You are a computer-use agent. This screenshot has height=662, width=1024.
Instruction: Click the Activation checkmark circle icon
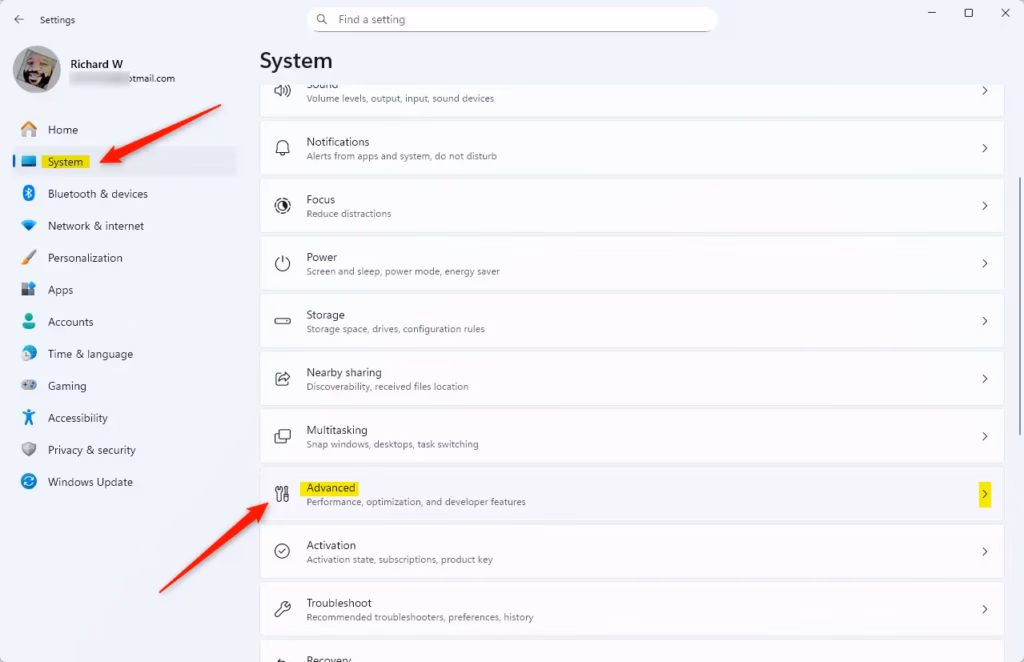pyautogui.click(x=282, y=551)
